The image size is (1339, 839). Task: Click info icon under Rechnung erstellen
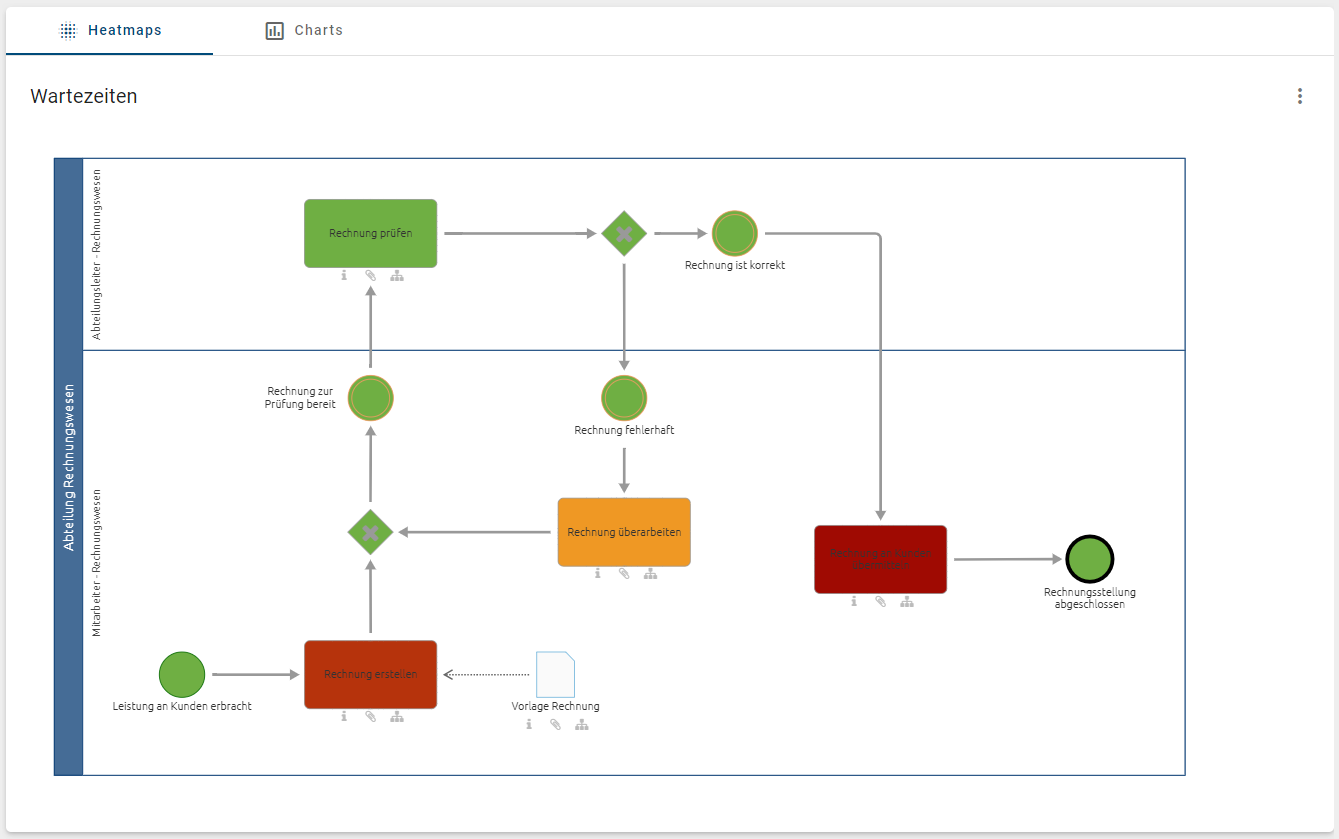pos(344,716)
